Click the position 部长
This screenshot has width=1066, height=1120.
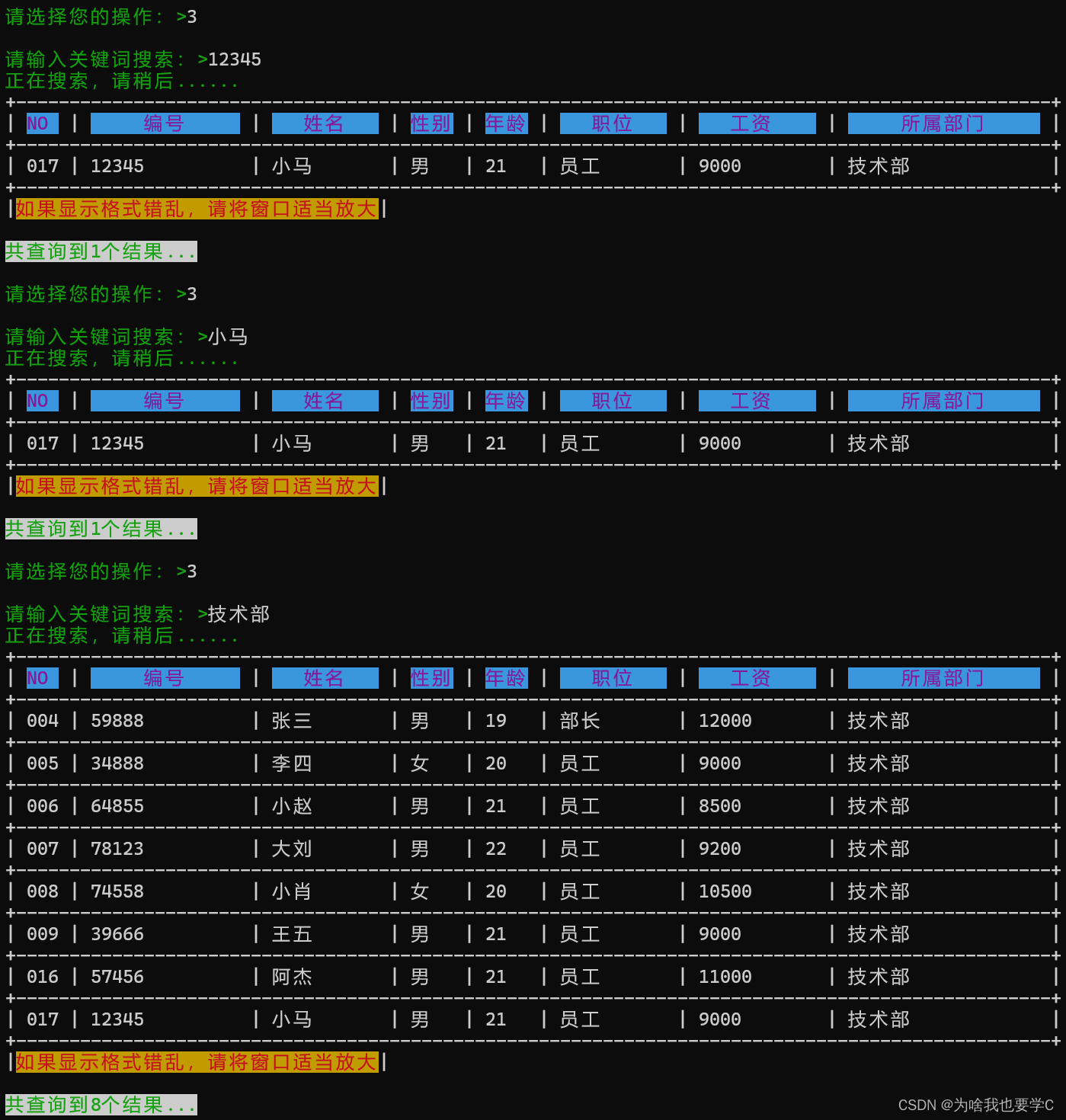580,721
